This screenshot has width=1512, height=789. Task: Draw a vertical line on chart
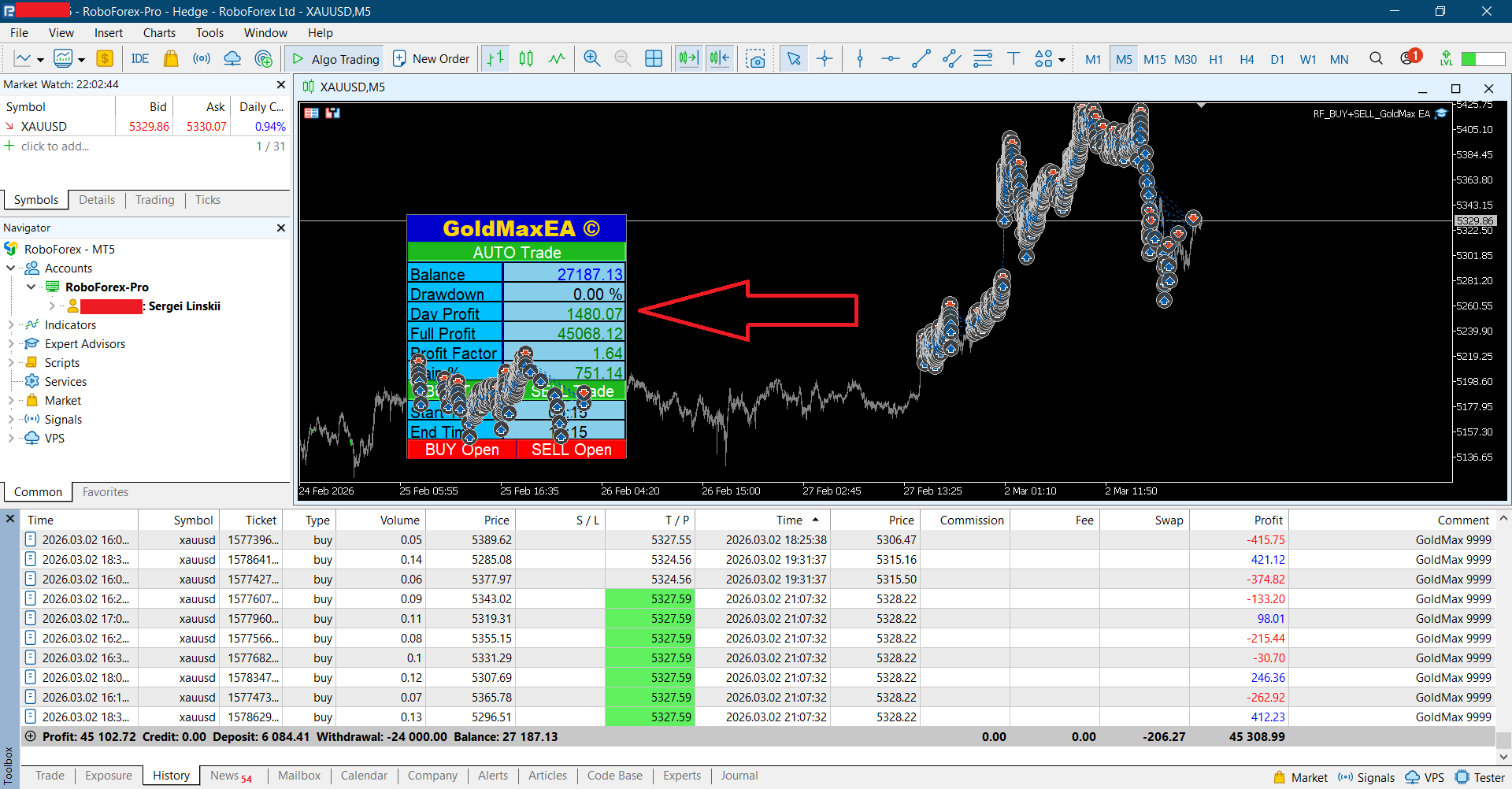click(860, 59)
